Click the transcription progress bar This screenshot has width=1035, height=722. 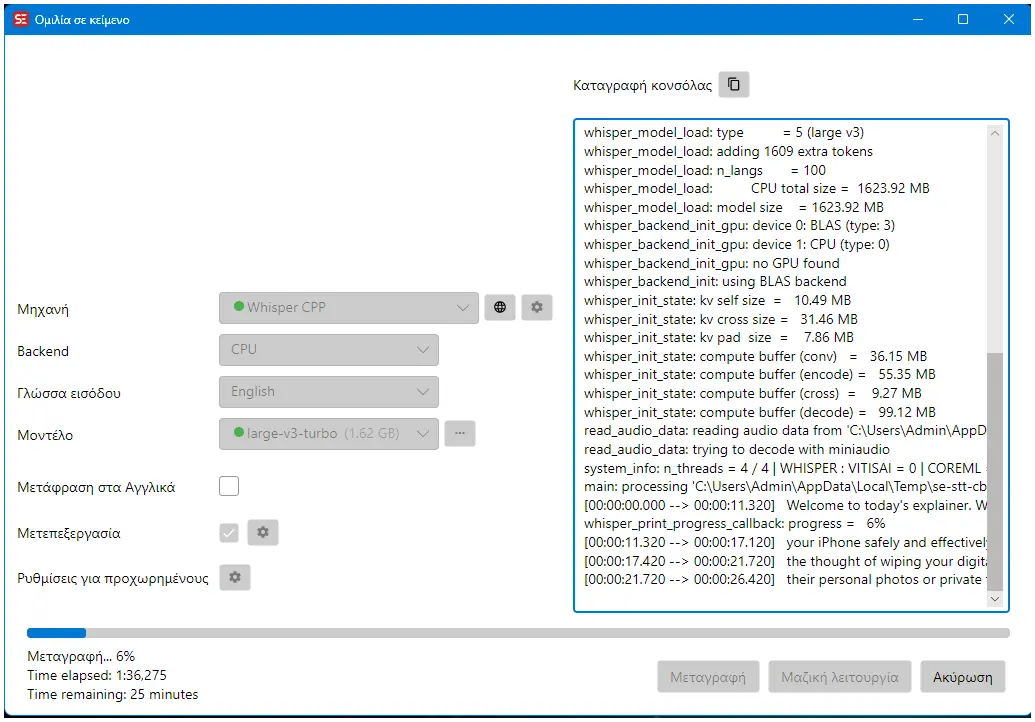(x=518, y=633)
